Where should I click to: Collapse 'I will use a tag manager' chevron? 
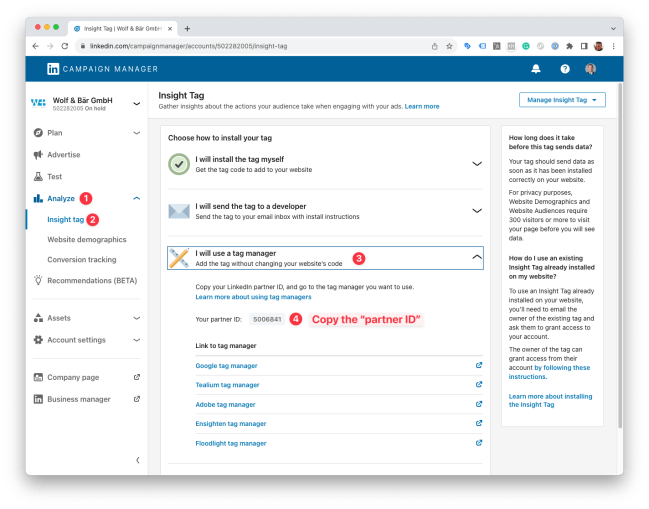point(477,257)
